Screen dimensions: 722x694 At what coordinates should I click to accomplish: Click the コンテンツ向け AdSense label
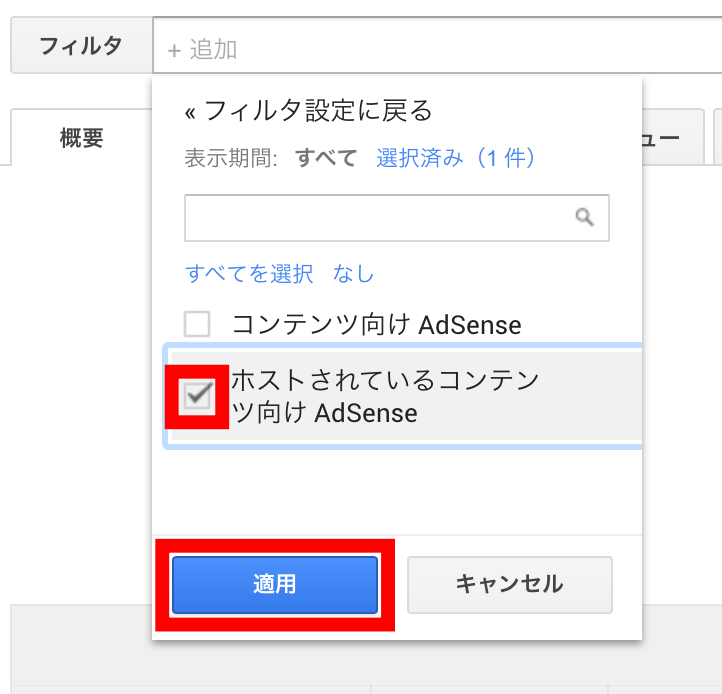coord(377,325)
